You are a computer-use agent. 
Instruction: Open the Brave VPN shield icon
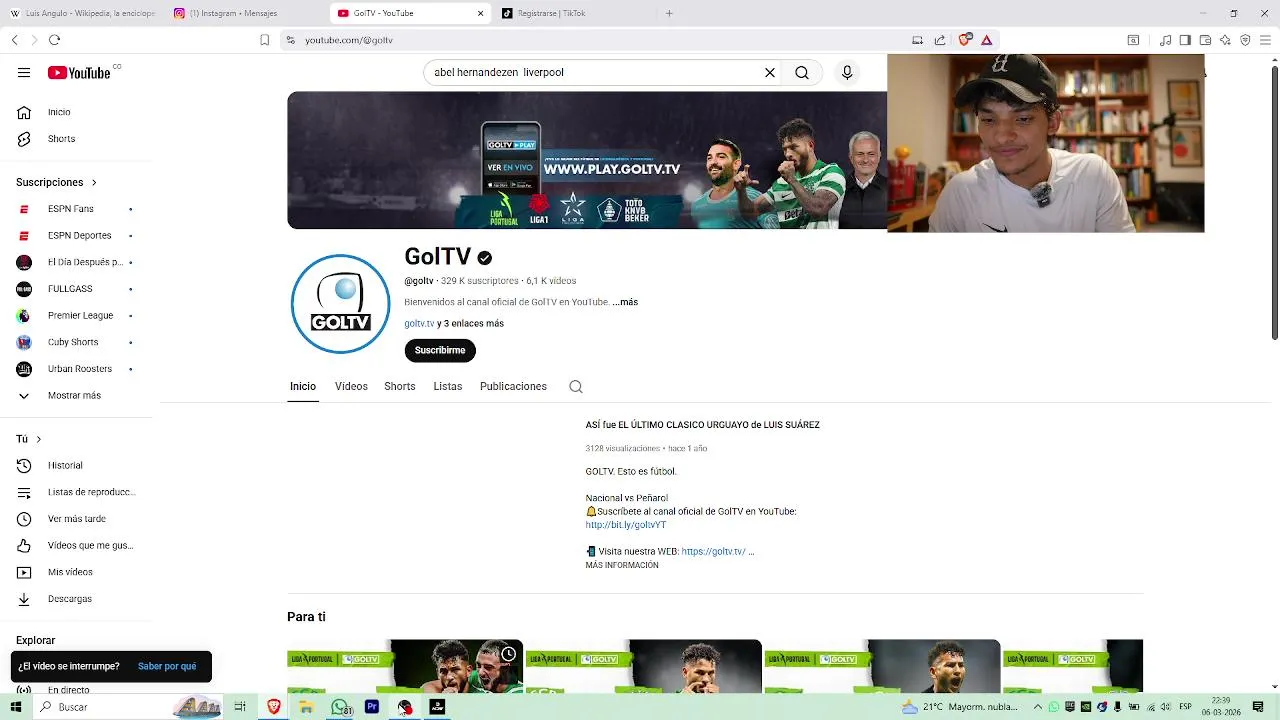click(1245, 40)
